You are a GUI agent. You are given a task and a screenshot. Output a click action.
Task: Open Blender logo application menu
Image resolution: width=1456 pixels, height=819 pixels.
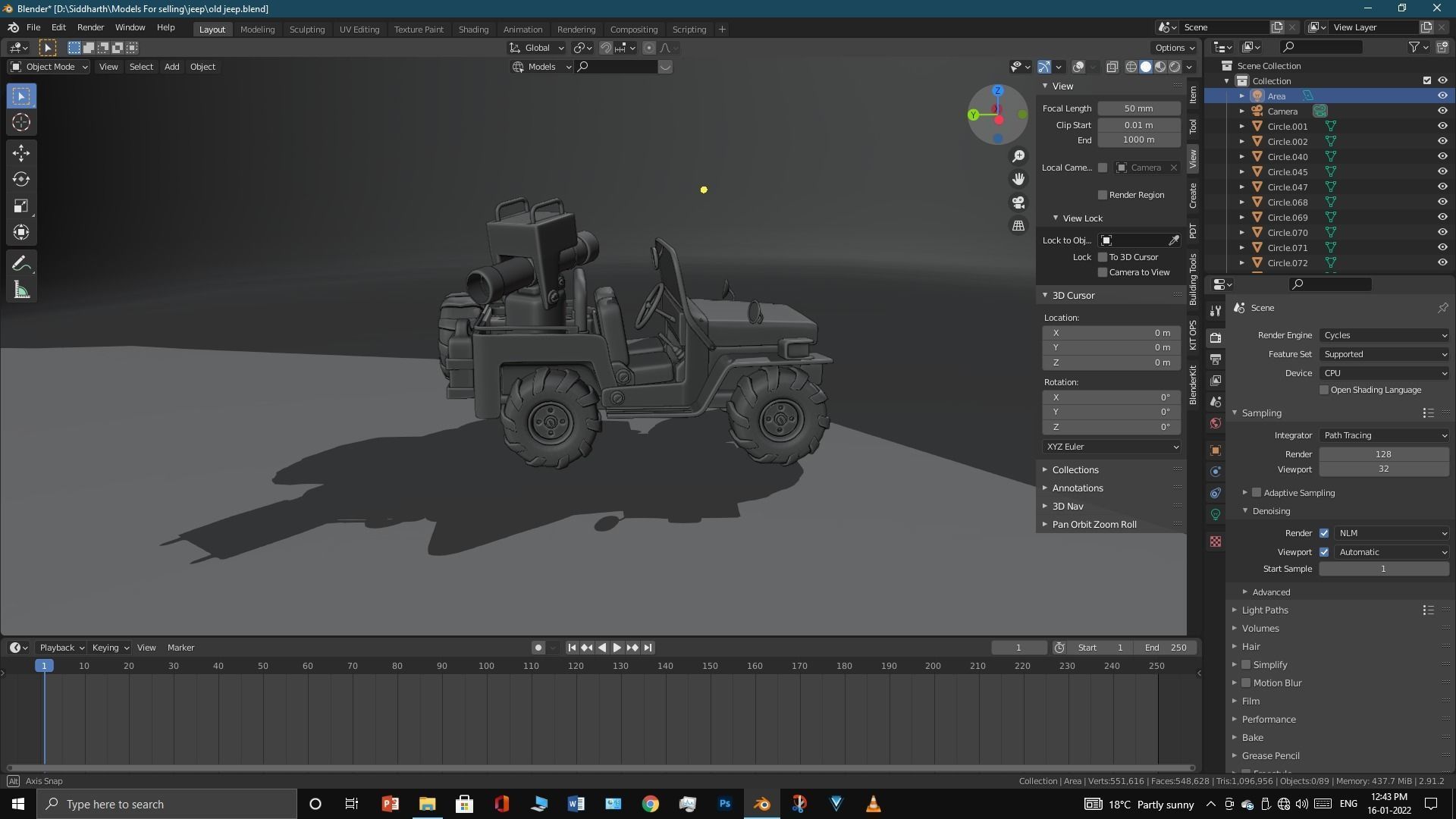point(13,28)
